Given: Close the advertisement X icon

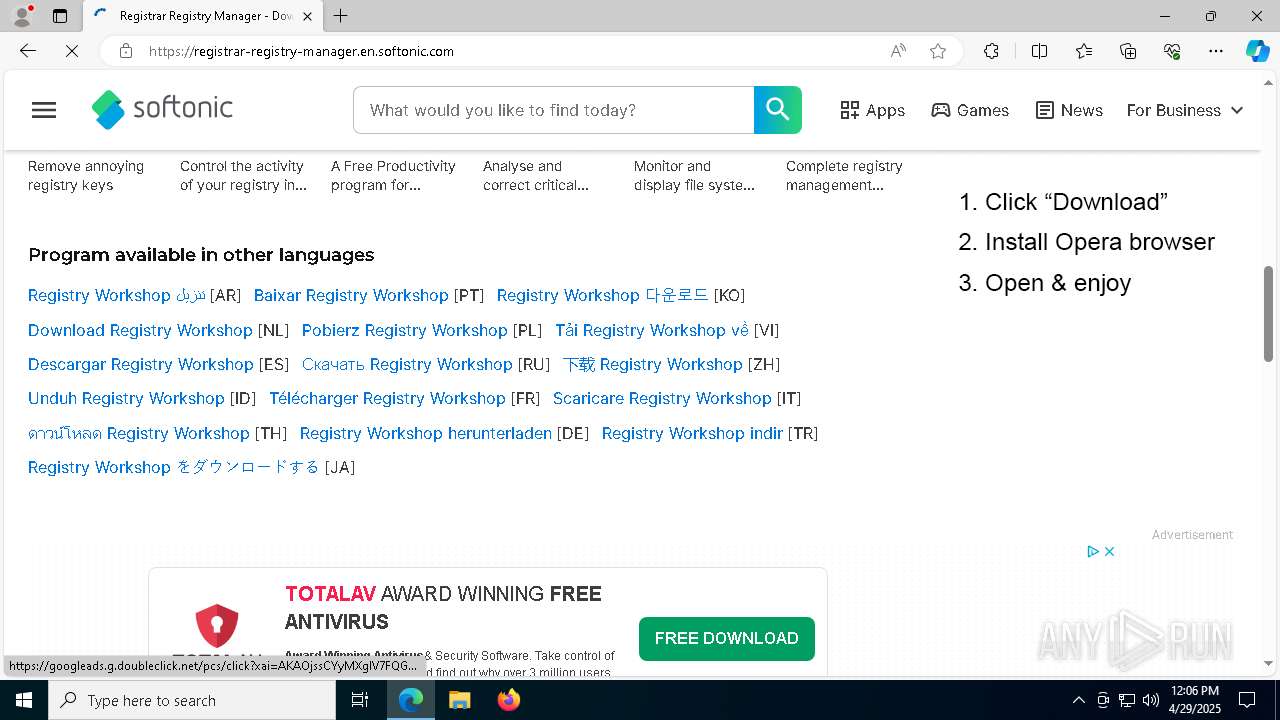Looking at the screenshot, I should click(1109, 551).
